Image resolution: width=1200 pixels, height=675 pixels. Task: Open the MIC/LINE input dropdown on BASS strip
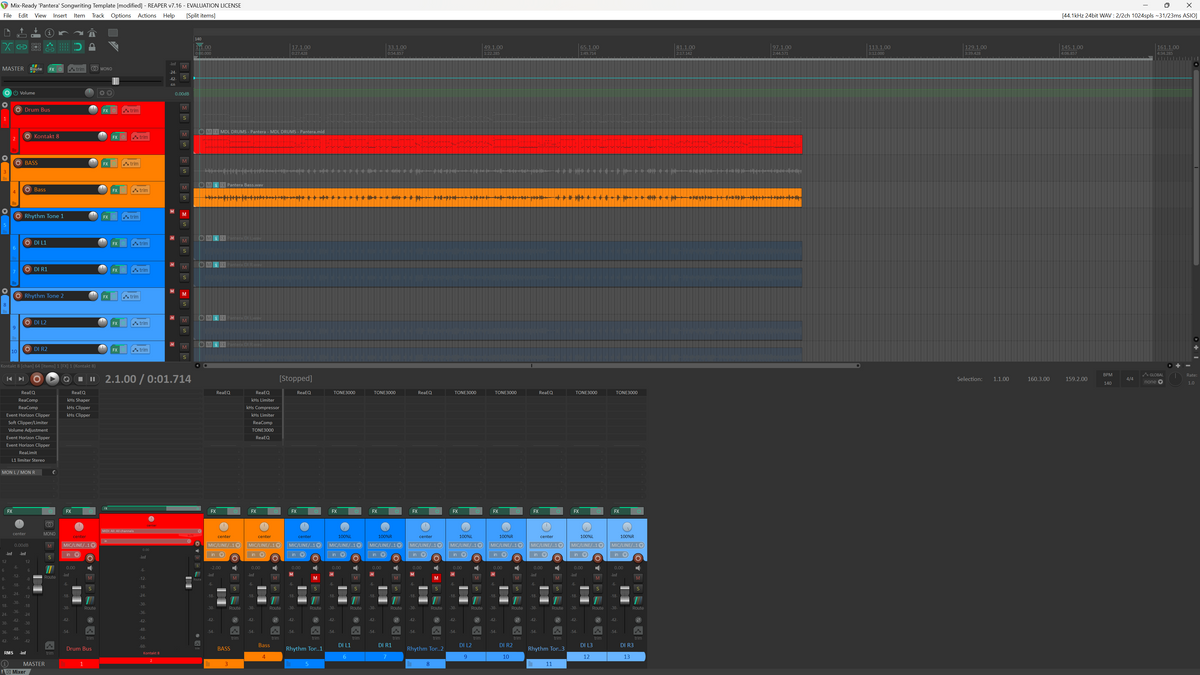click(224, 545)
